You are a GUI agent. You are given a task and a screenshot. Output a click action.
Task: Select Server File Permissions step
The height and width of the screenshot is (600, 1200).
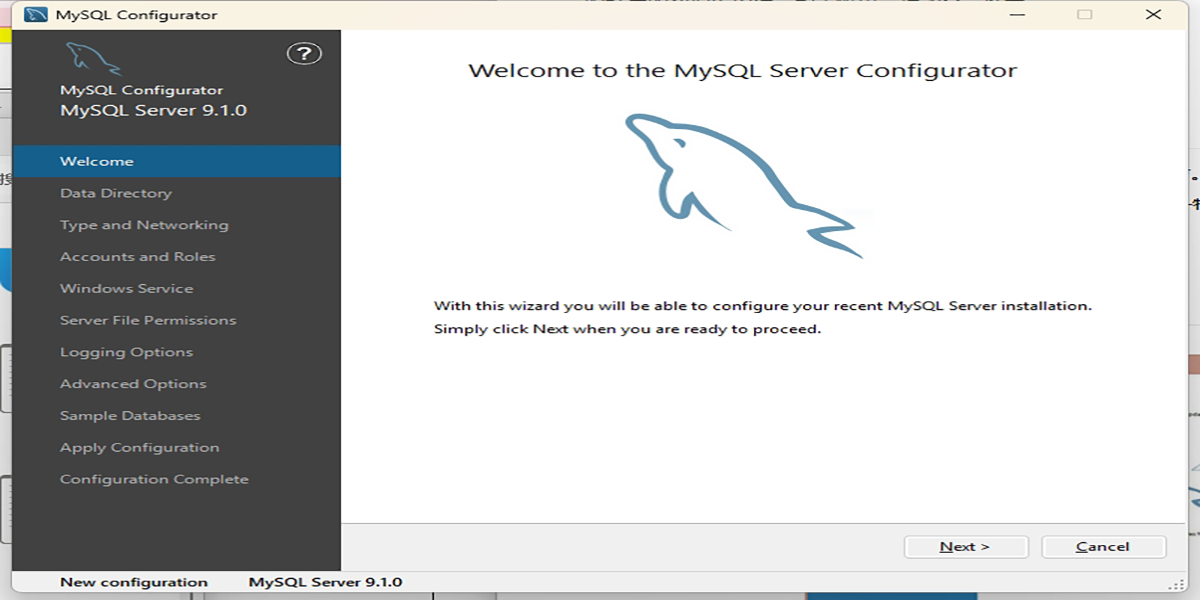pos(148,320)
